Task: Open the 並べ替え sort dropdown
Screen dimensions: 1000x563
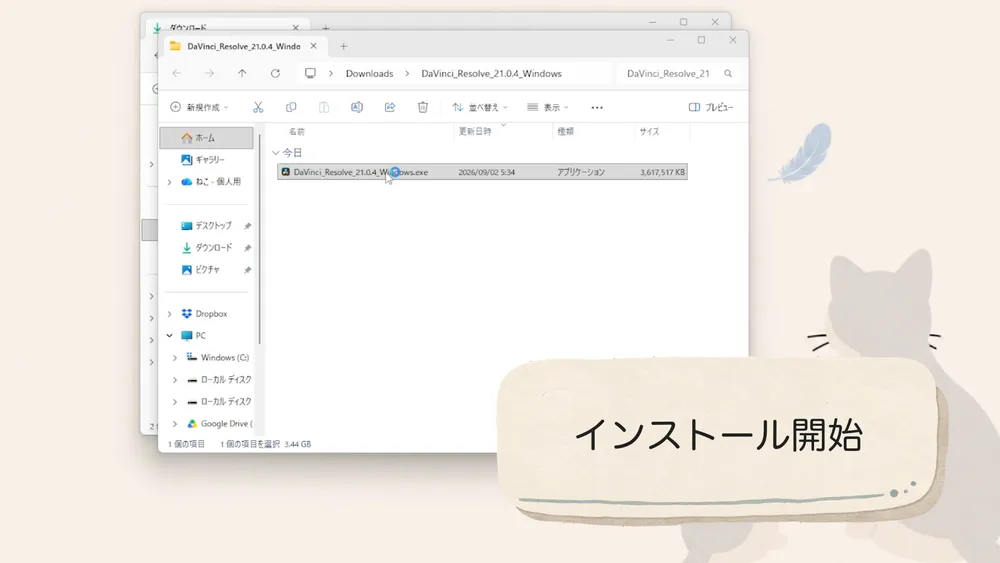Action: (480, 107)
